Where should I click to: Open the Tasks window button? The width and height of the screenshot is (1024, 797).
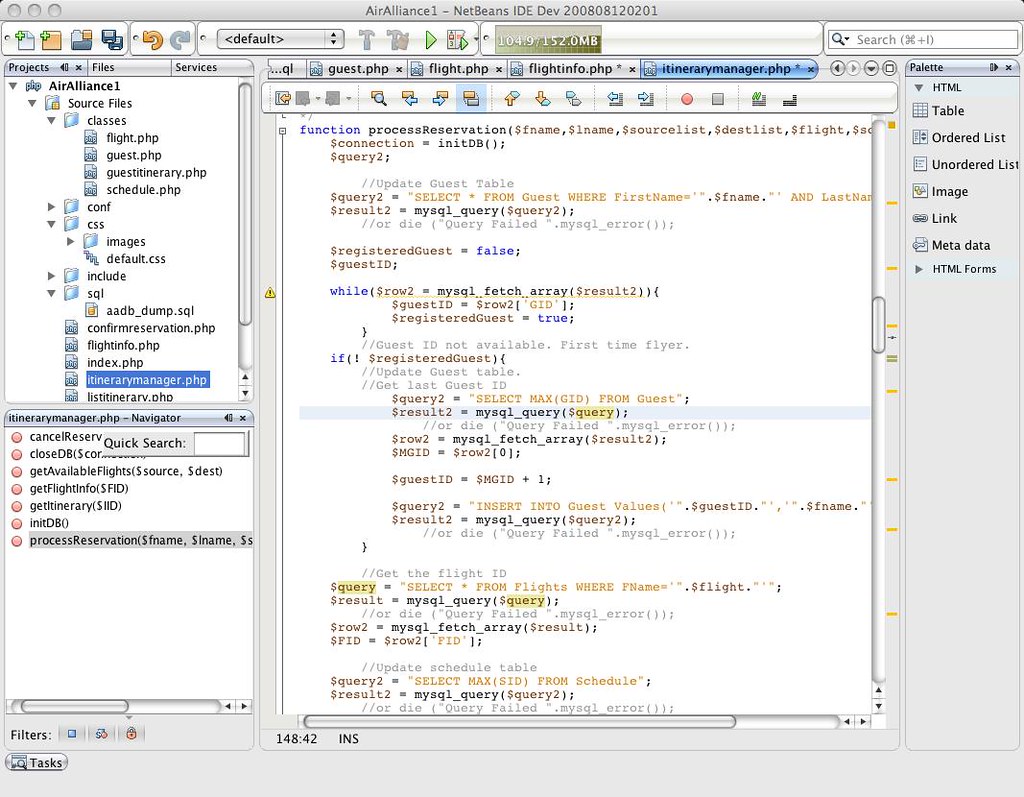(37, 763)
